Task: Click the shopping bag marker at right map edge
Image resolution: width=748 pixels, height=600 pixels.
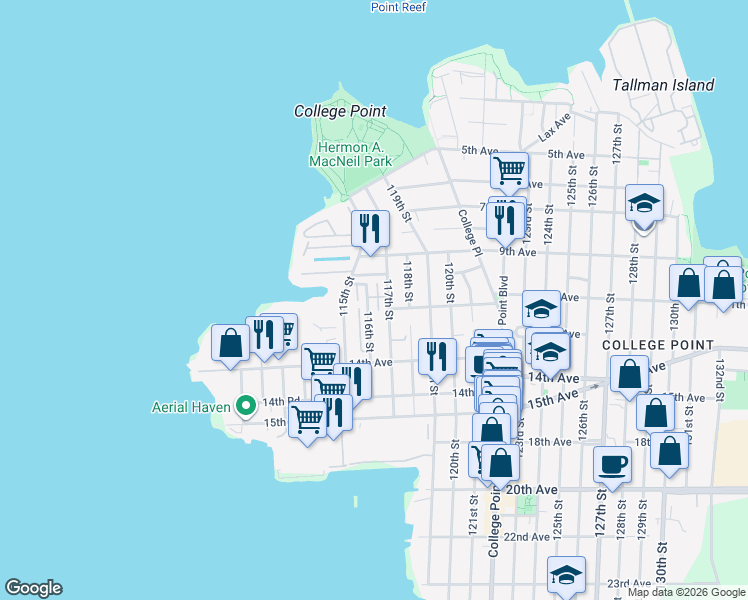Action: click(723, 286)
